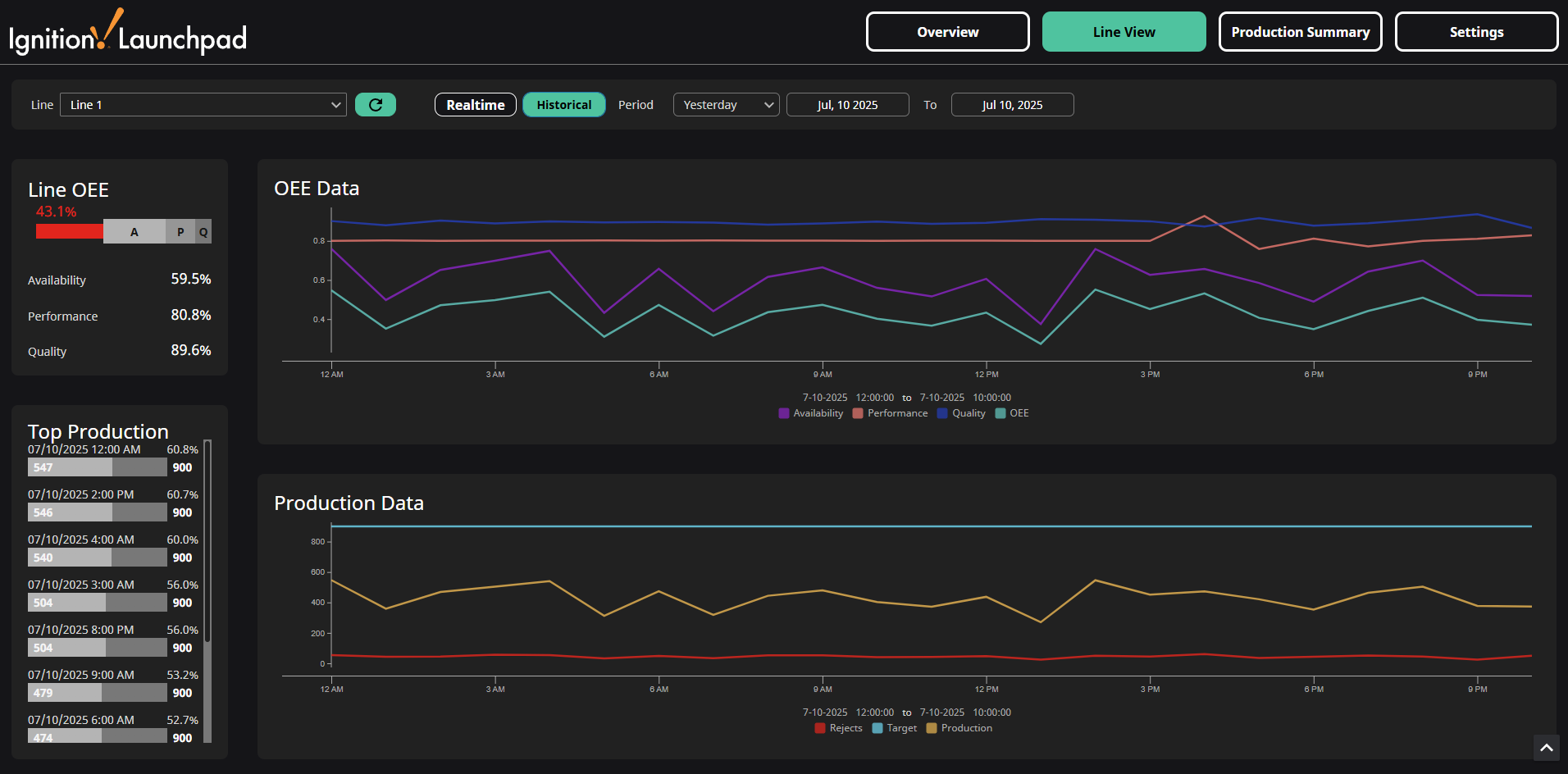Click the Ignition Launchpad logo
The height and width of the screenshot is (774, 1568).
(x=128, y=34)
